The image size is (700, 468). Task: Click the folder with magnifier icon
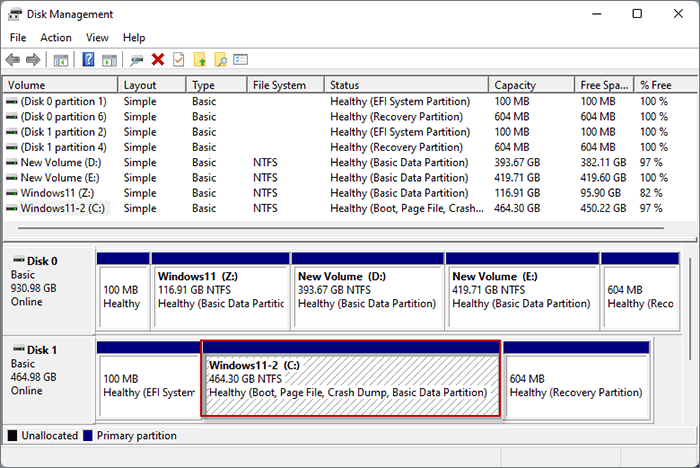coord(220,60)
